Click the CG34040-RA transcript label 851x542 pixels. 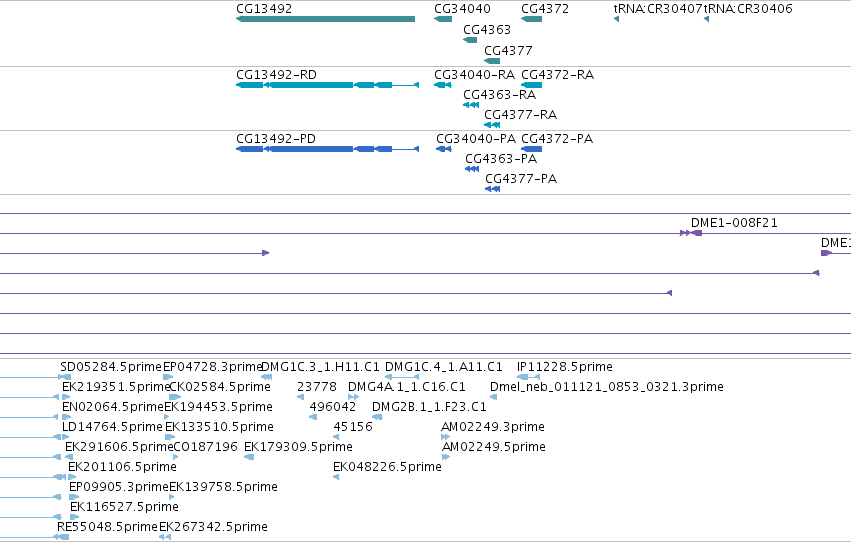(474, 74)
